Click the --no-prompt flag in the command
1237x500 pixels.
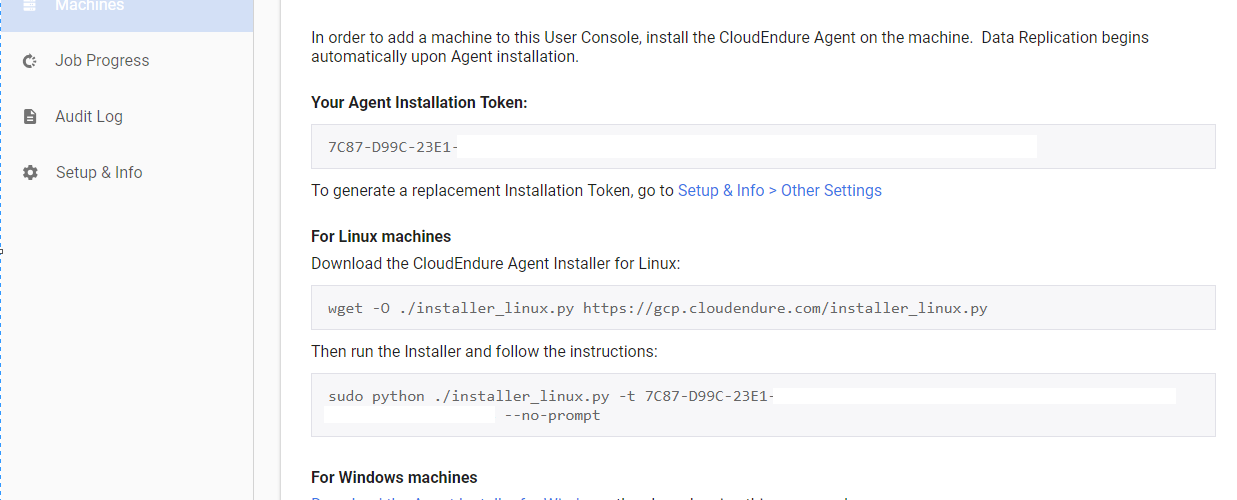pos(552,415)
